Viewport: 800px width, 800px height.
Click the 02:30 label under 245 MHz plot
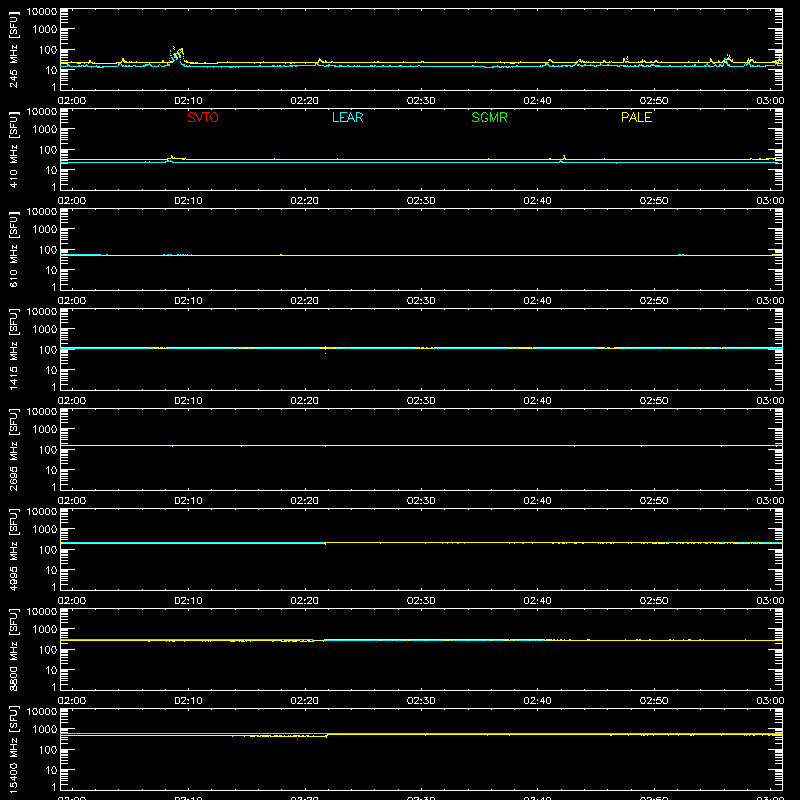point(421,101)
